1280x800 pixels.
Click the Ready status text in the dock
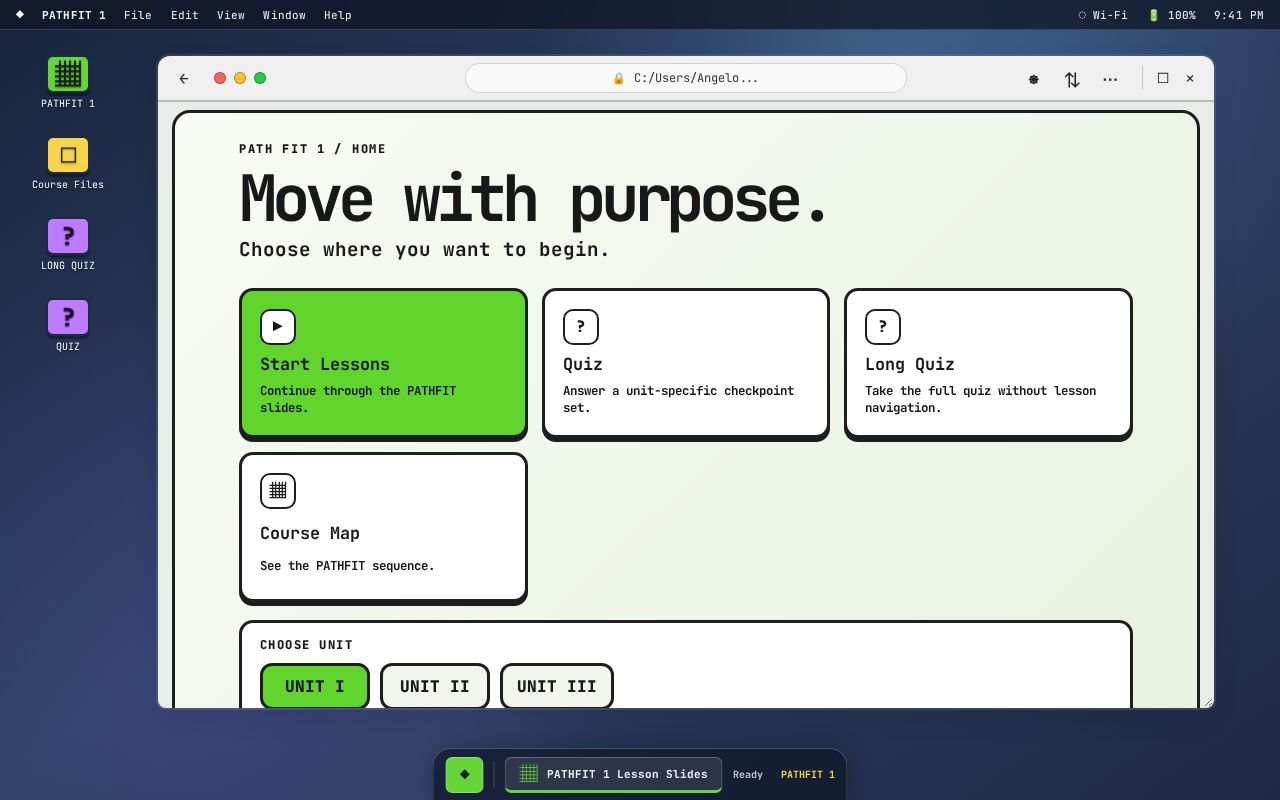coord(748,775)
